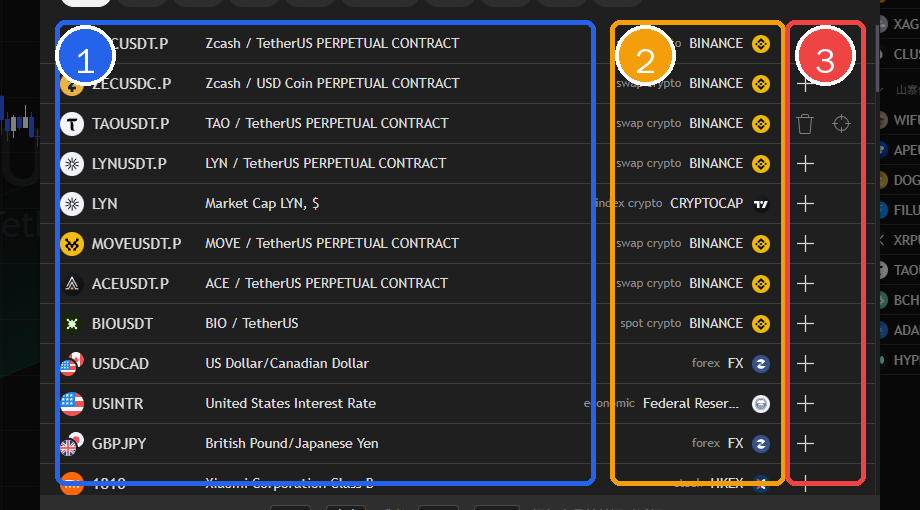Click the USDCAD flag pair icon
Image resolution: width=920 pixels, height=510 pixels.
click(x=72, y=364)
